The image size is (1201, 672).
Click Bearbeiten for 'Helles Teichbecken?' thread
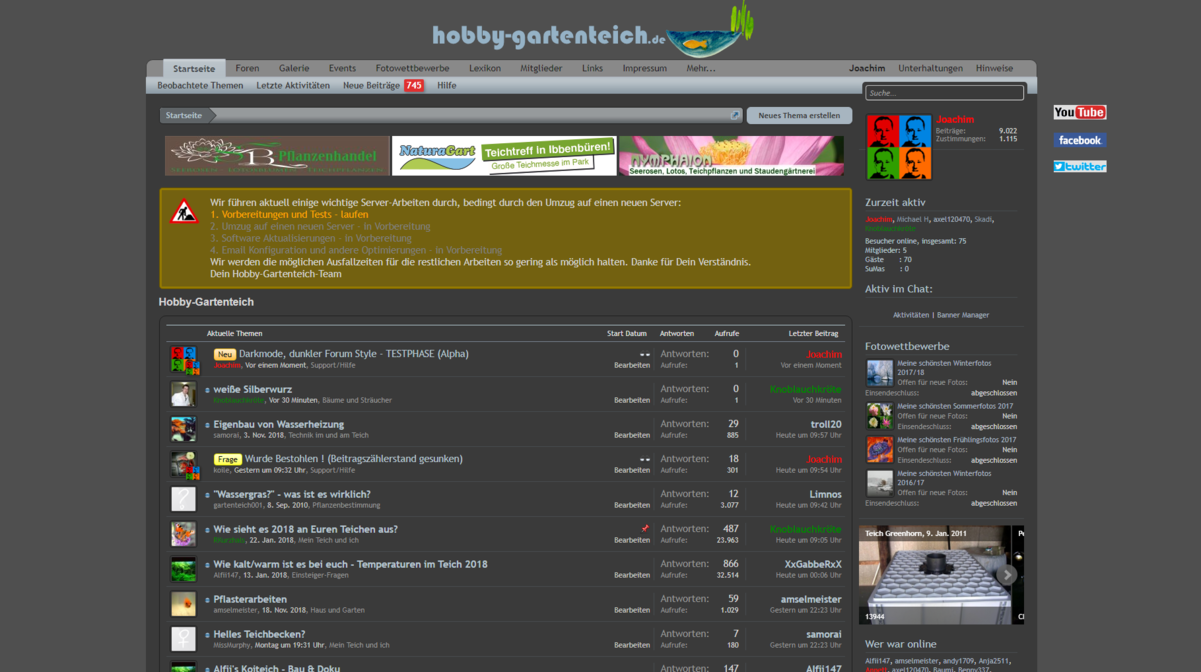pyautogui.click(x=632, y=645)
